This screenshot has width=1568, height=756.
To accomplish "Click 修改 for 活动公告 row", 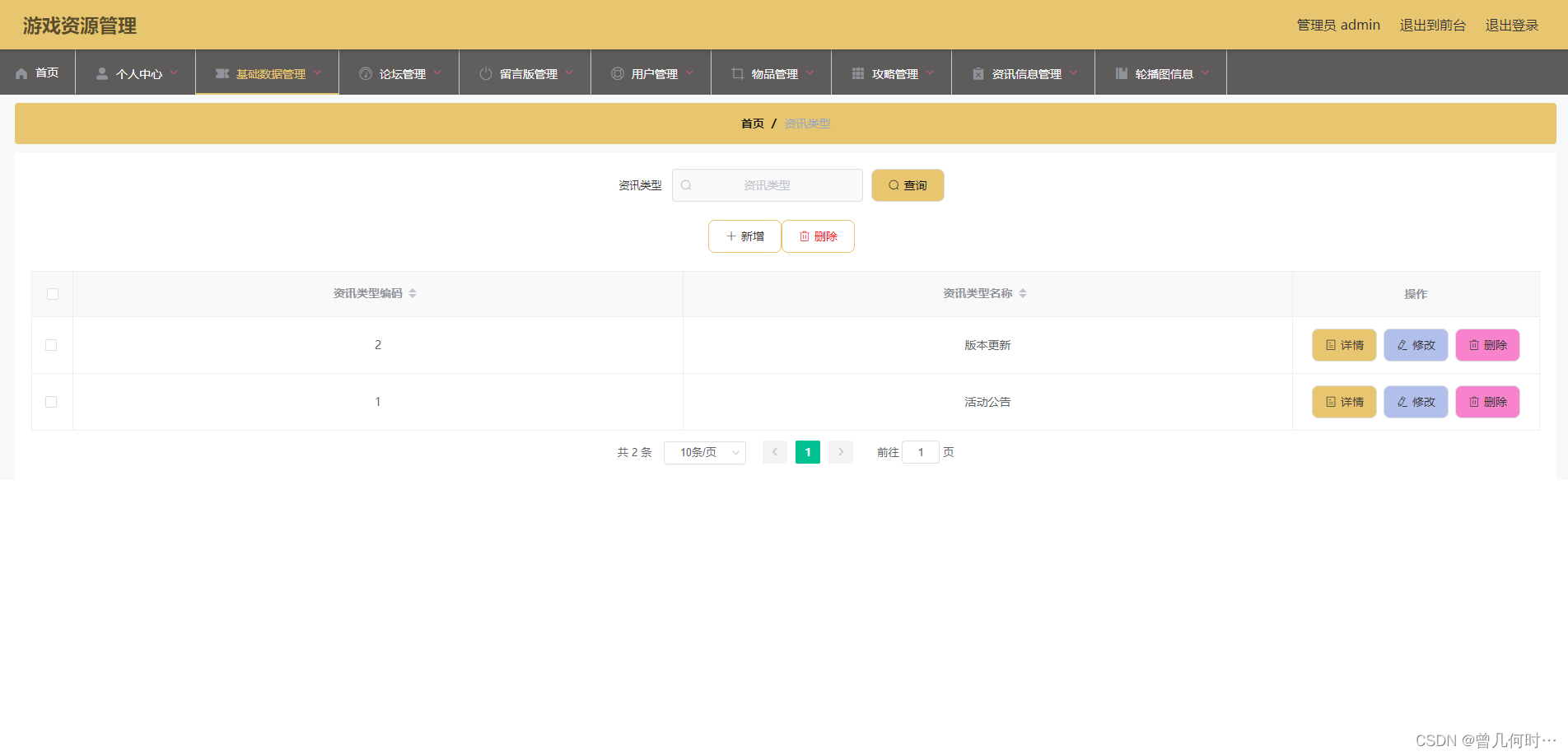I will [1416, 402].
